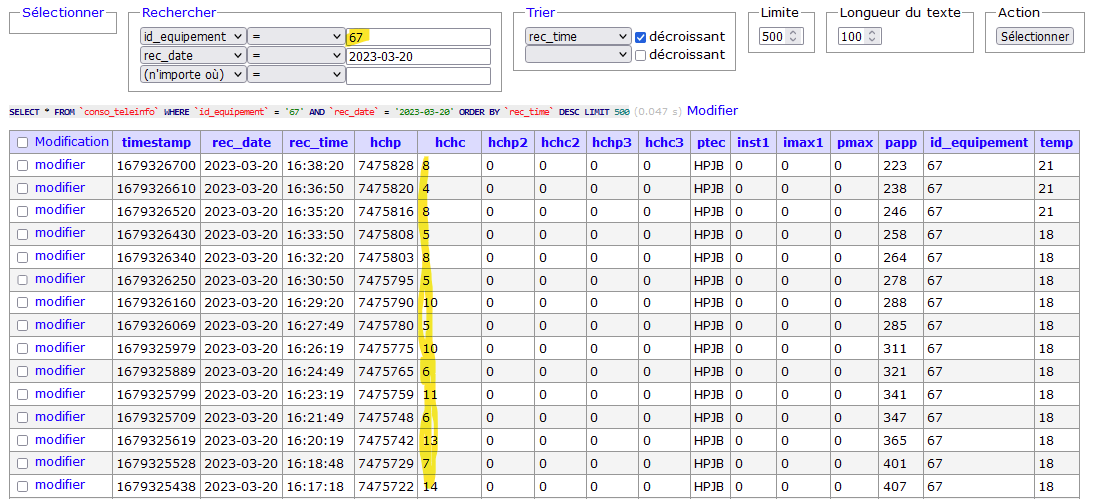Click modifier link for row 1679325438

60,485
